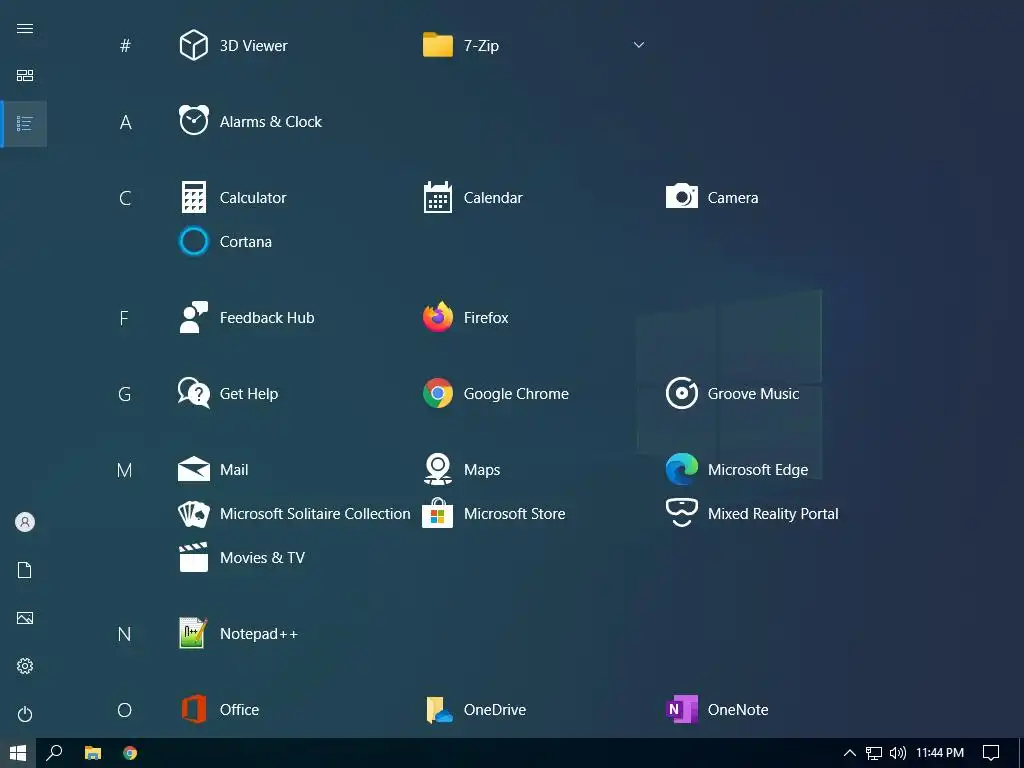Viewport: 1024px width, 768px height.
Task: Open Cortana circle icon
Action: click(193, 241)
